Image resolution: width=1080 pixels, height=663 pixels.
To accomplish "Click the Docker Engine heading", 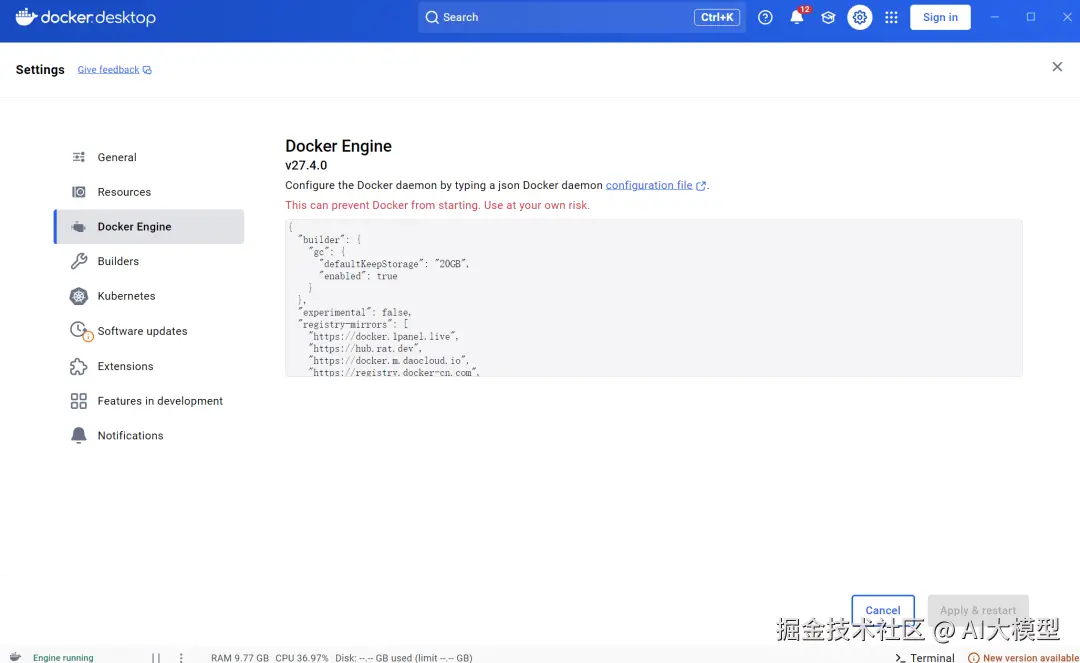I will coord(338,146).
